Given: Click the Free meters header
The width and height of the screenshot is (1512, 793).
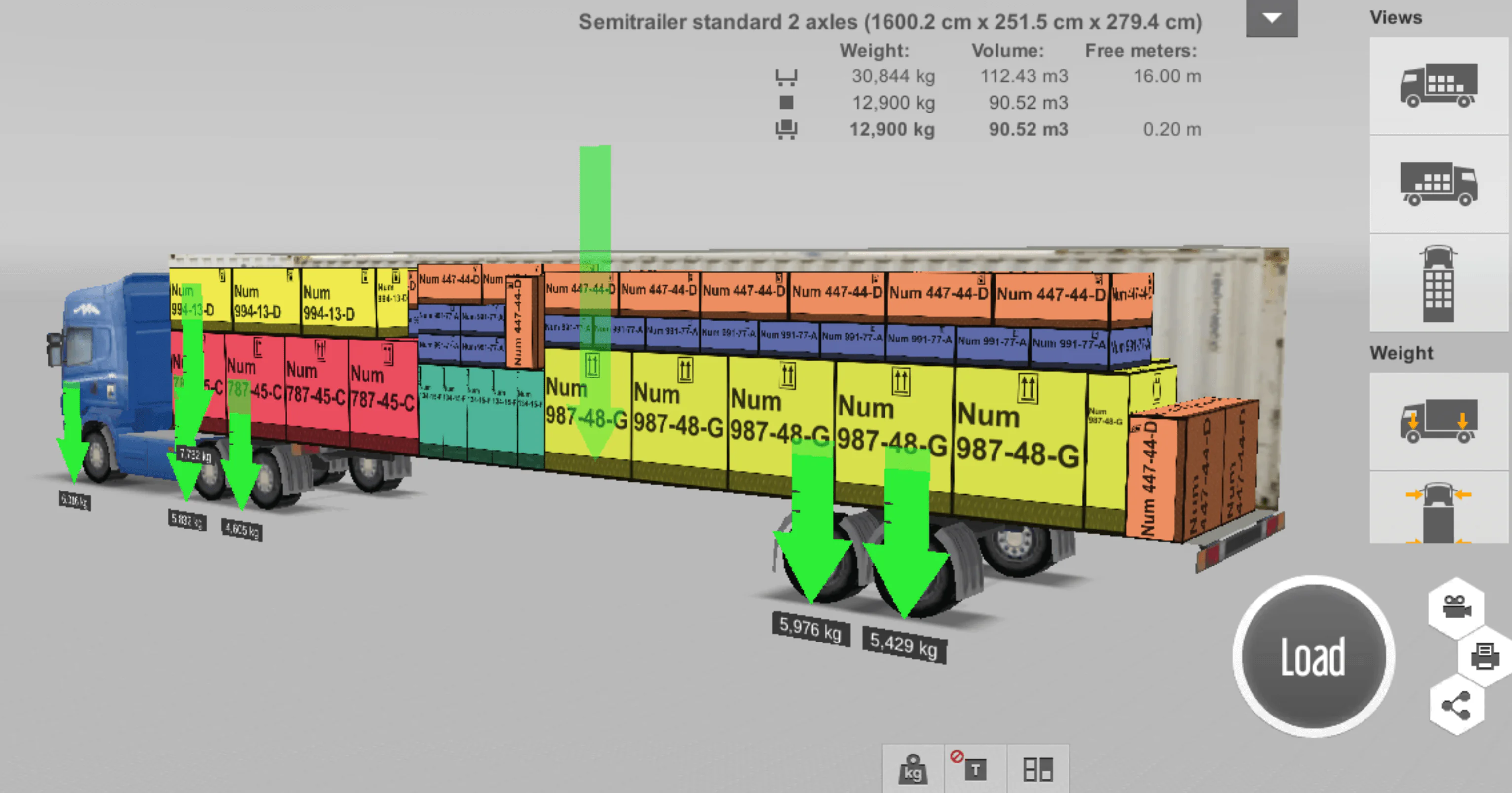Looking at the screenshot, I should click(x=1141, y=51).
